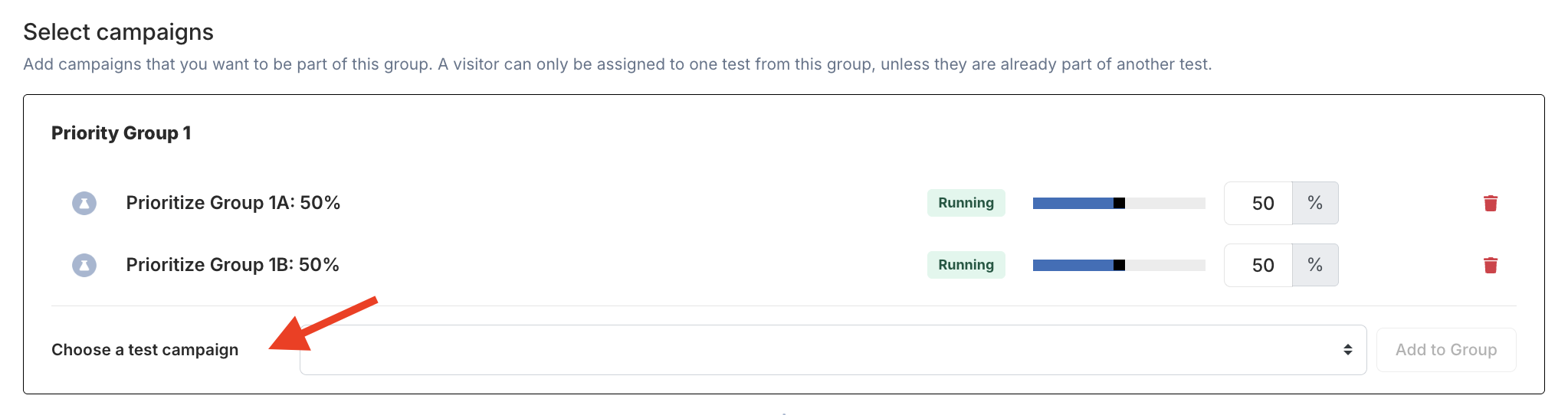Select the Prioritize Group 1A: 50% campaign name

[x=233, y=203]
